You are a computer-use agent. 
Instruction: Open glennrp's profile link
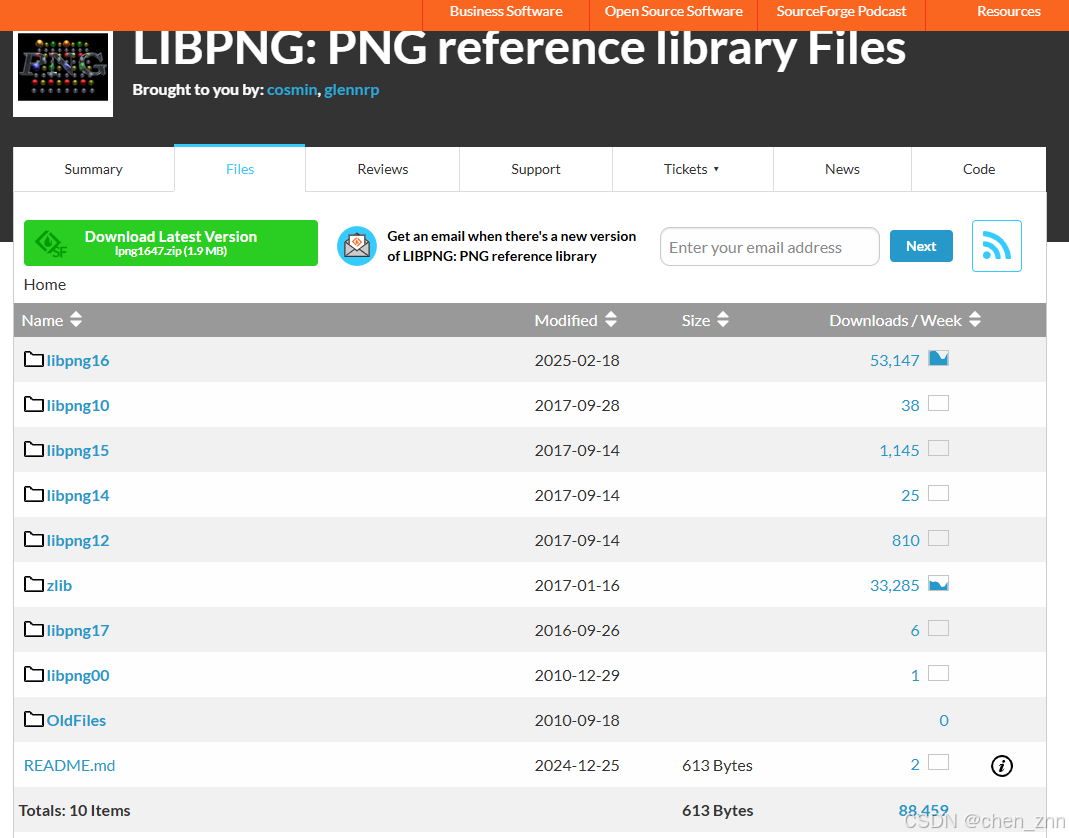pos(352,89)
